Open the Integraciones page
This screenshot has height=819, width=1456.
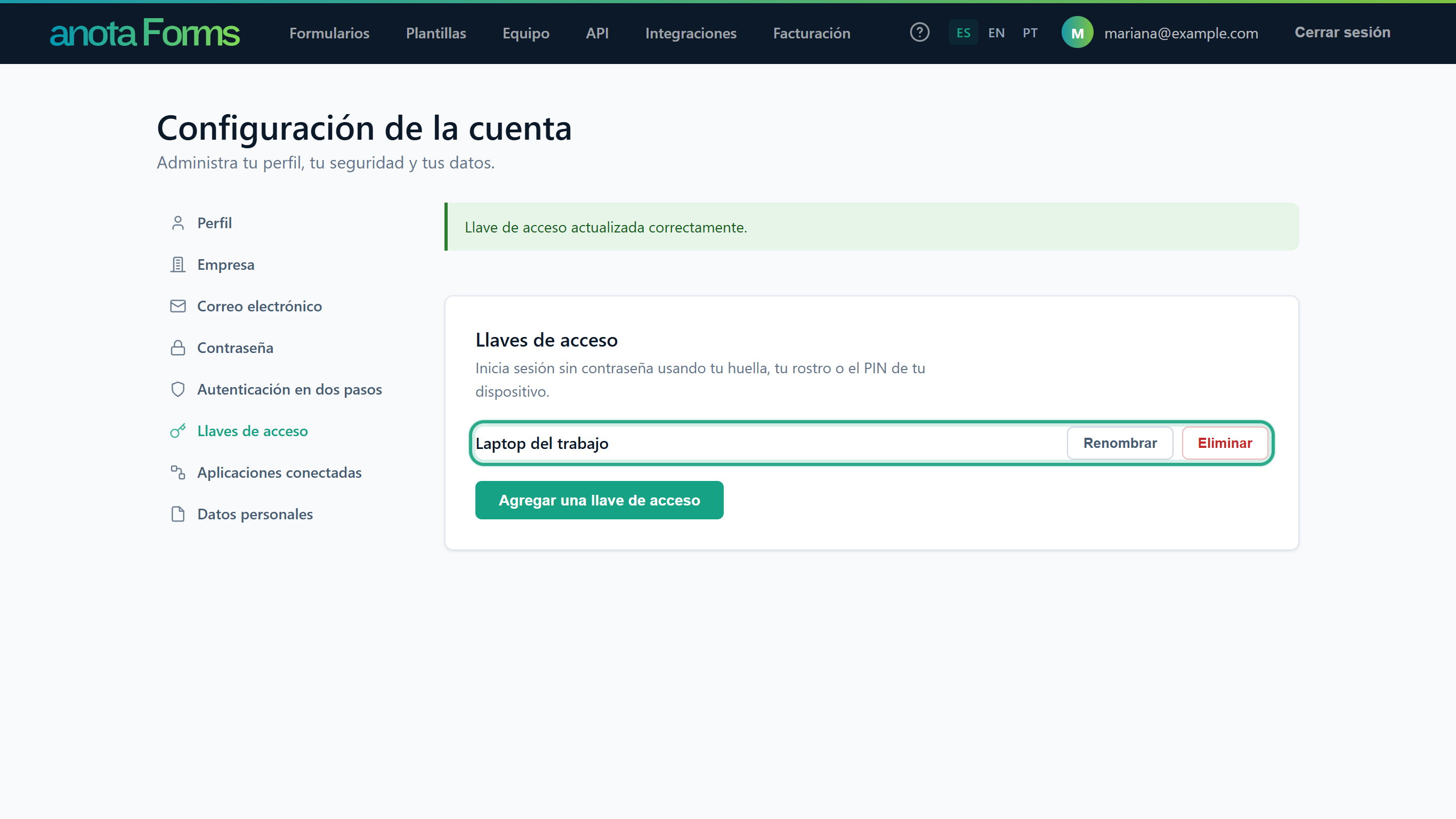click(x=691, y=33)
